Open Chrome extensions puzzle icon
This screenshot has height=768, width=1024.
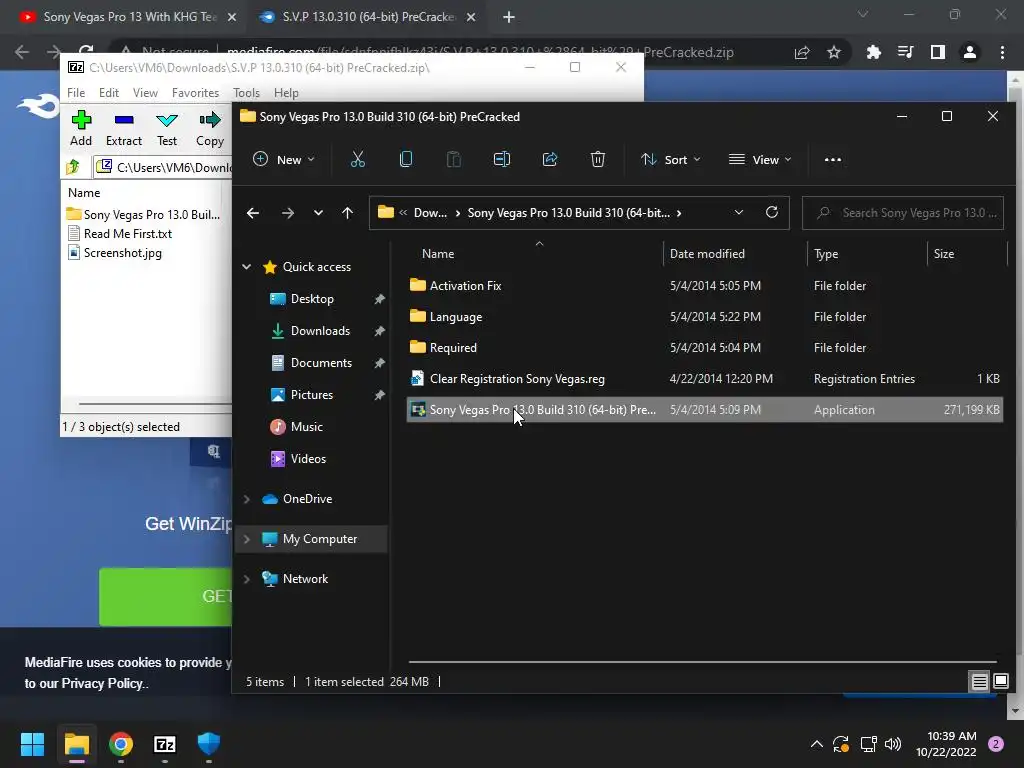873,52
